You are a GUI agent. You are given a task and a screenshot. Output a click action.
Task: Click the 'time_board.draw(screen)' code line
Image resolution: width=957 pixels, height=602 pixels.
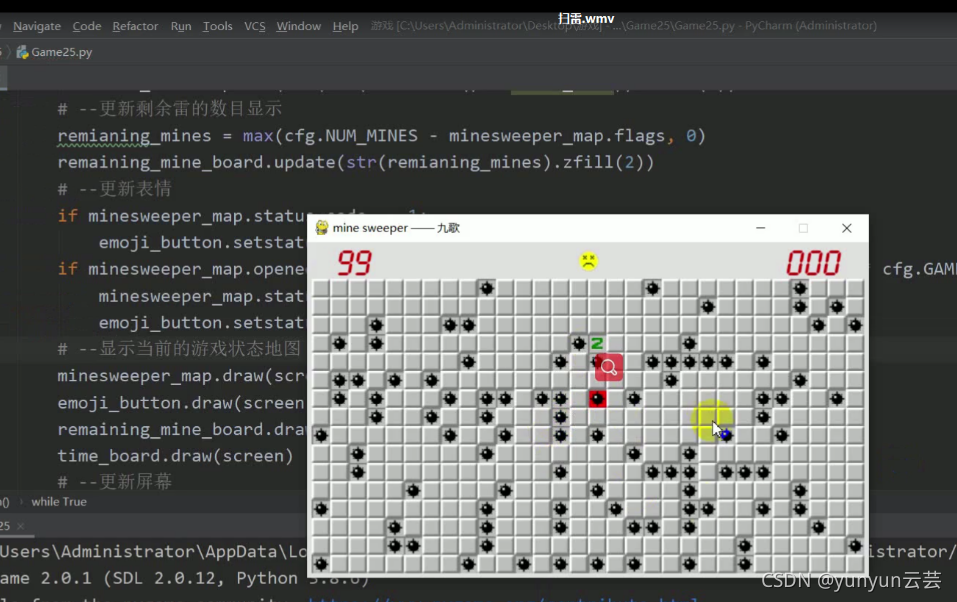point(175,456)
